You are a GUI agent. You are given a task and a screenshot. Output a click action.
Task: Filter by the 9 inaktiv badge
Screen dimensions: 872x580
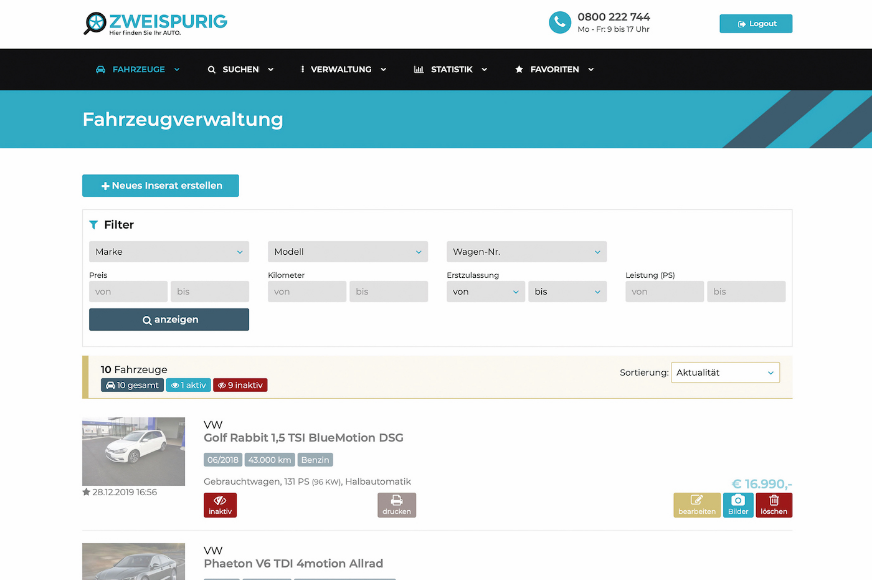click(x=240, y=385)
